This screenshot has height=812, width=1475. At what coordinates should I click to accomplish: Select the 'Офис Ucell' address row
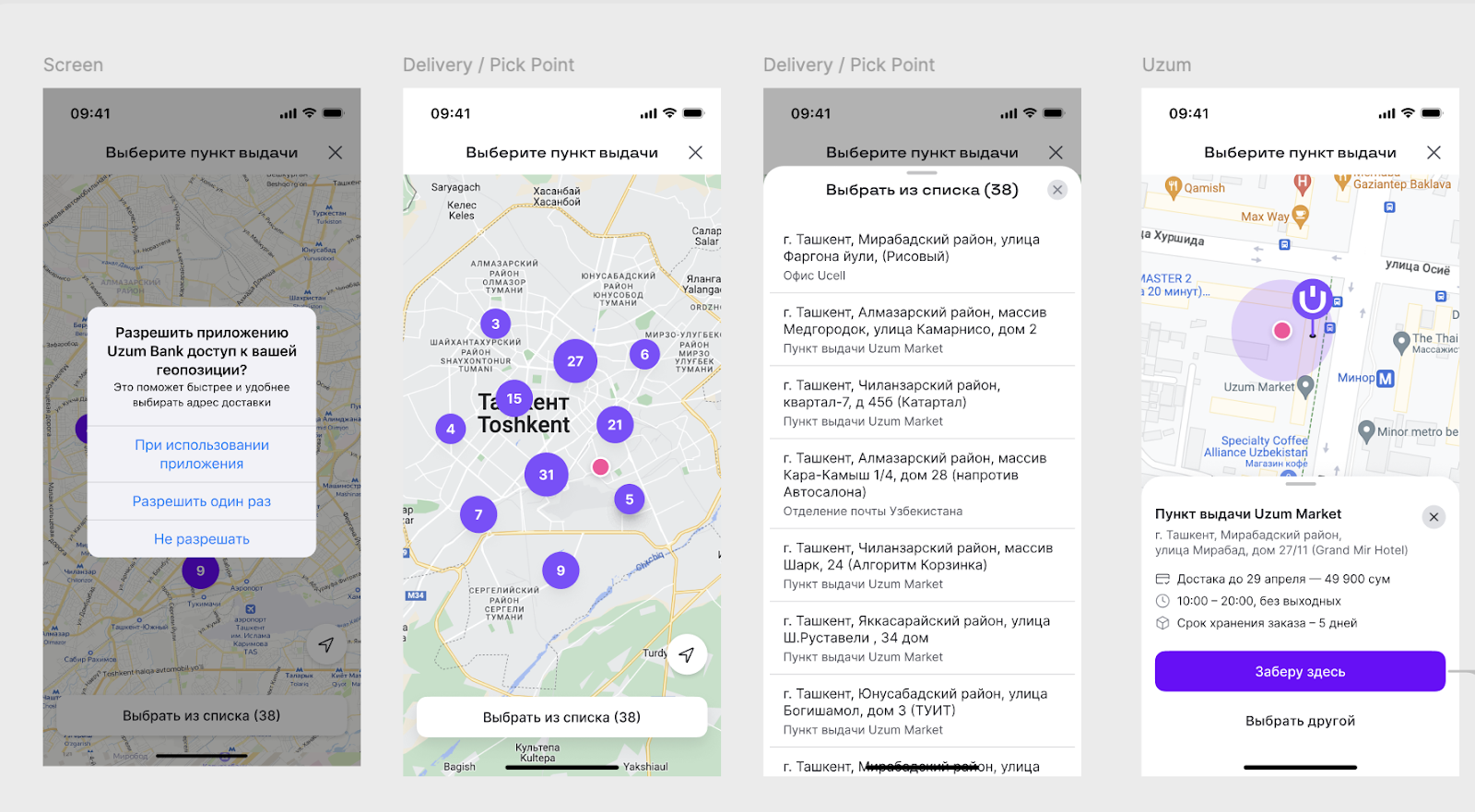922,256
